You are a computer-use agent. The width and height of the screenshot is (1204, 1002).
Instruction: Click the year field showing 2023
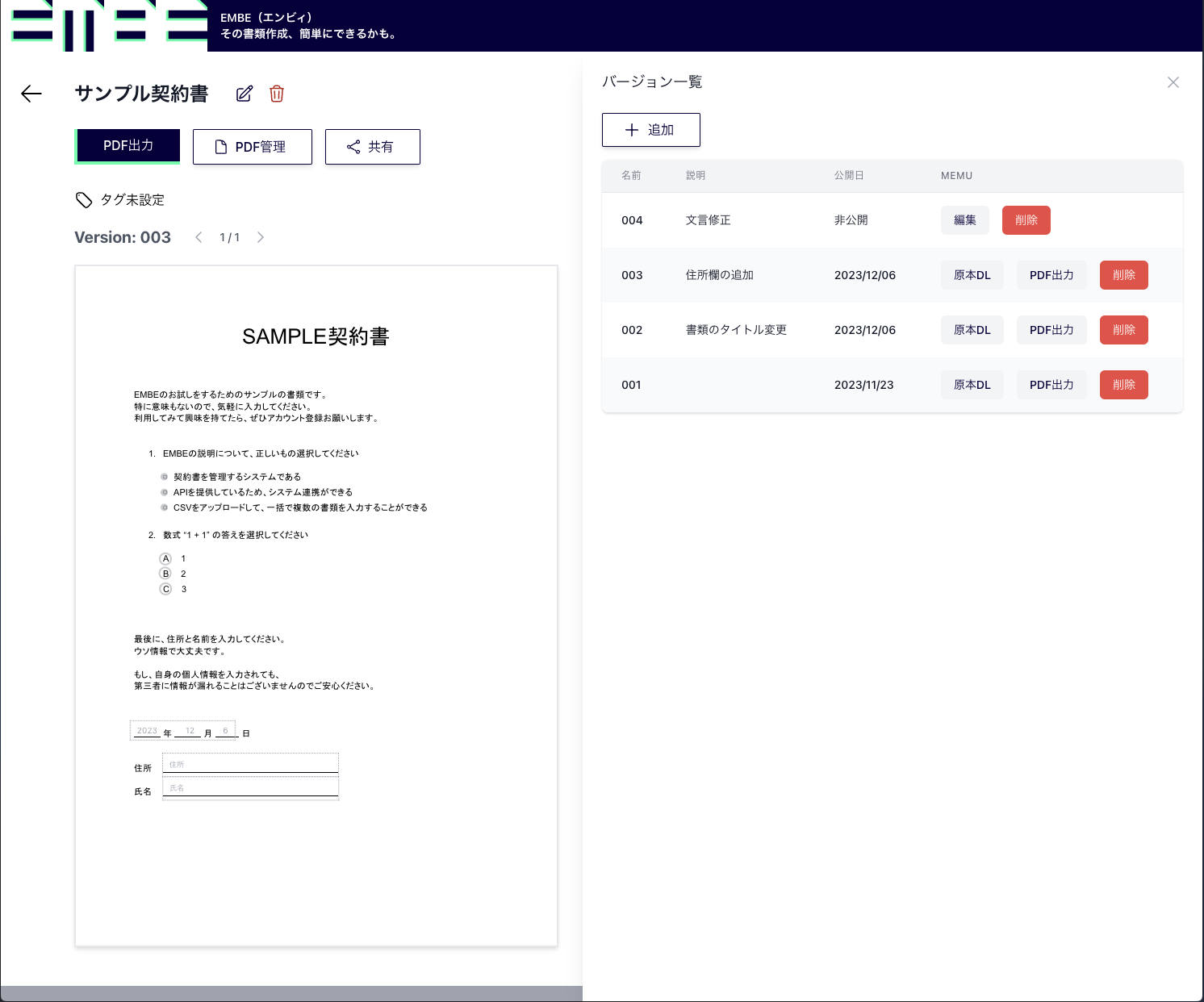click(x=147, y=731)
